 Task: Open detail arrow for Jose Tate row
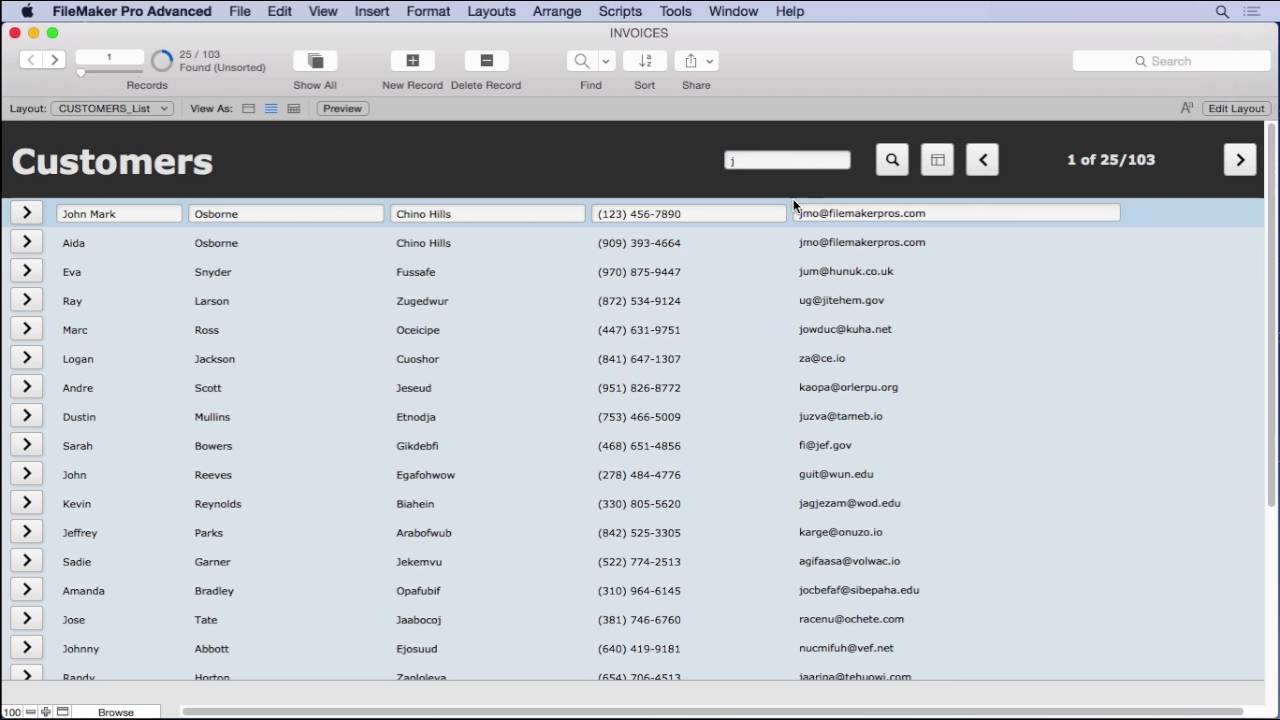pyautogui.click(x=27, y=619)
